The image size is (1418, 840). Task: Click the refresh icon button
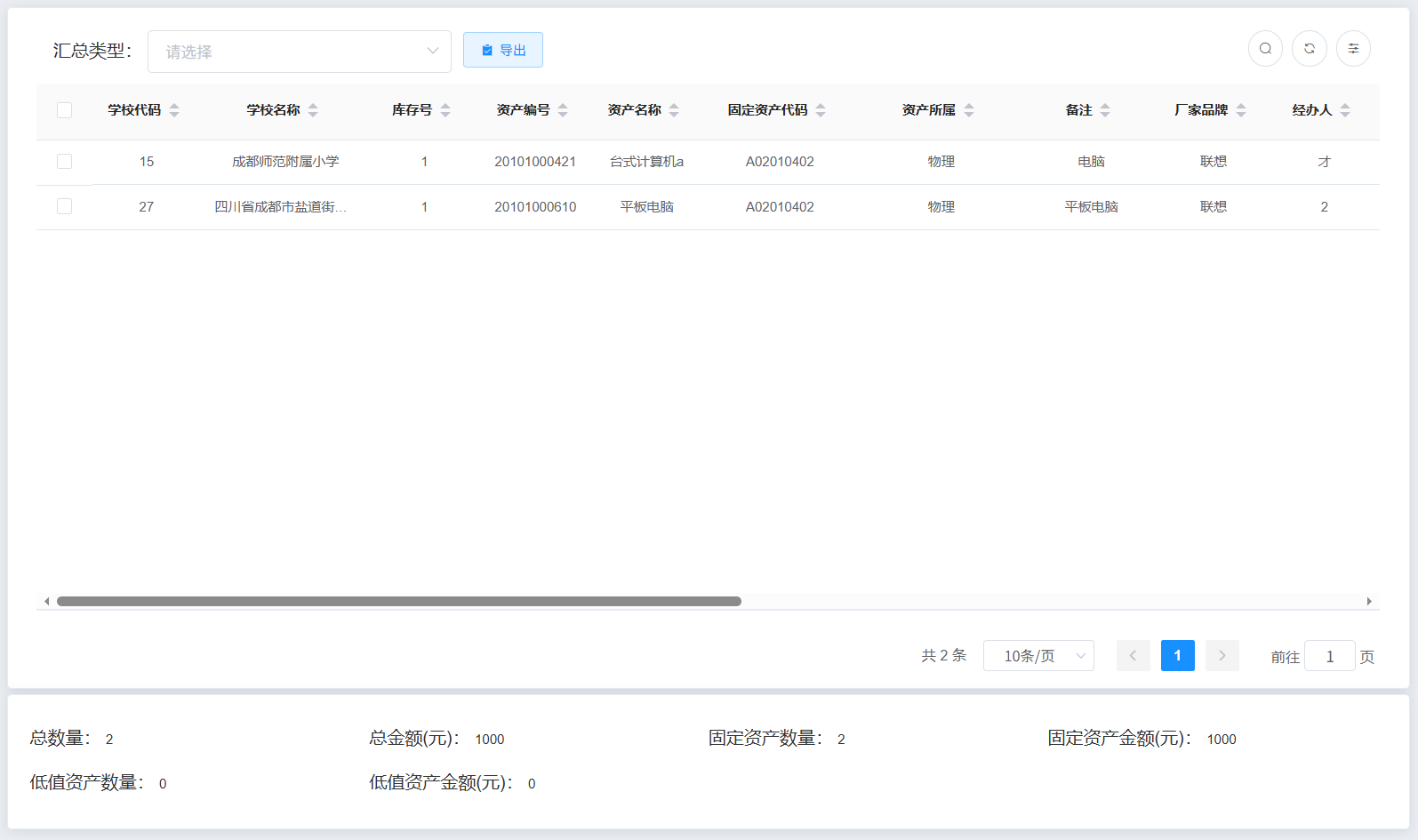1309,49
